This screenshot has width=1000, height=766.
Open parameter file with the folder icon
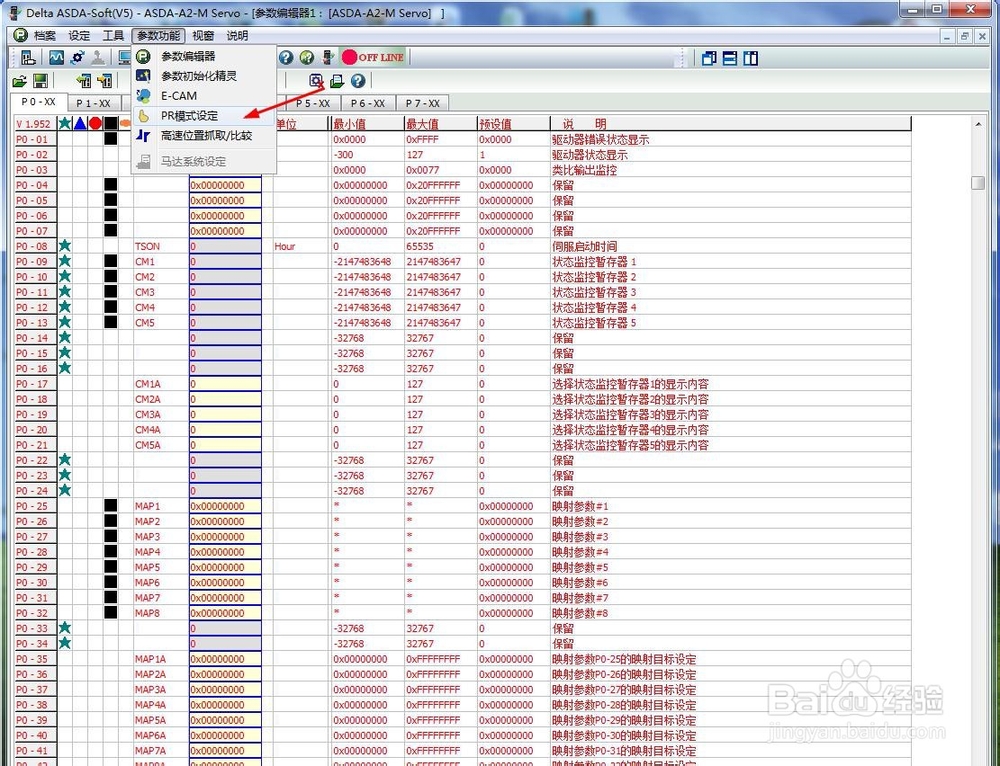point(20,81)
